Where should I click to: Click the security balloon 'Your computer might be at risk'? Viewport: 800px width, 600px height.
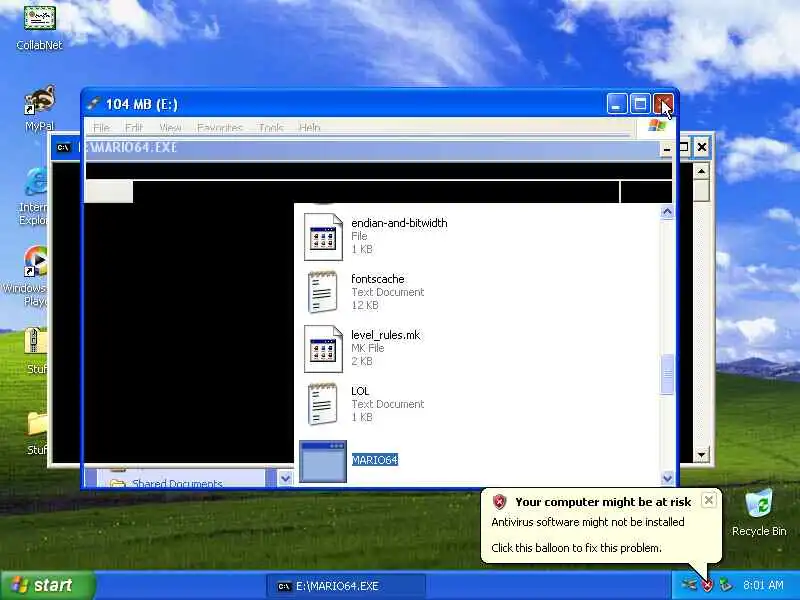[601, 524]
